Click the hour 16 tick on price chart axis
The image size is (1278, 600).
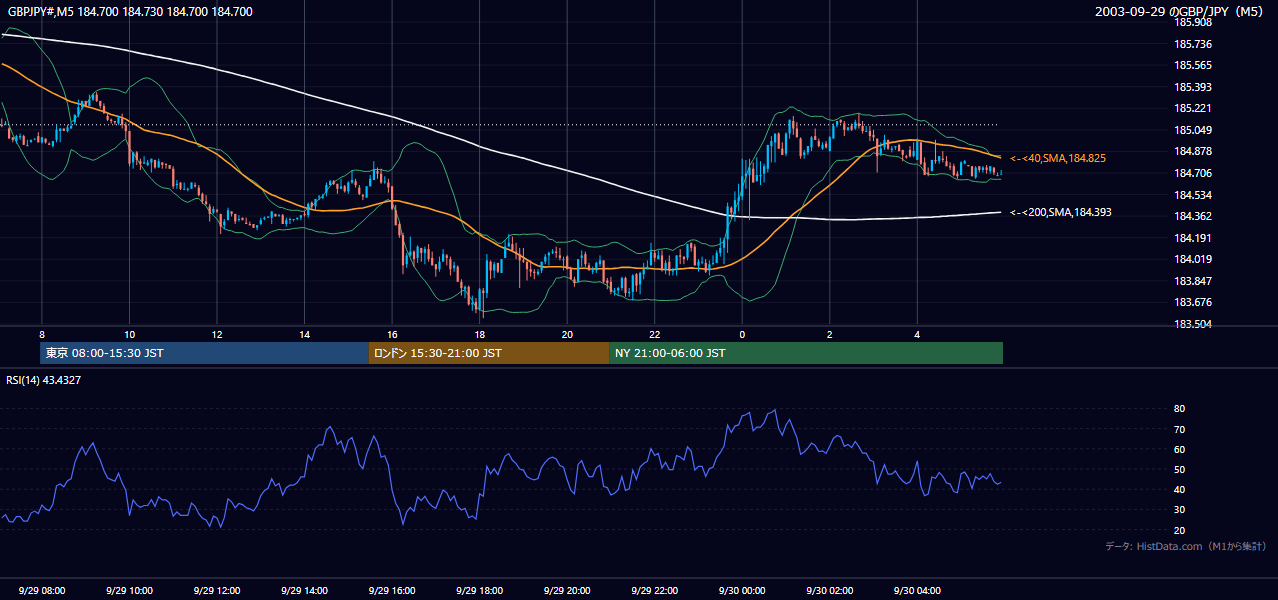click(x=392, y=334)
